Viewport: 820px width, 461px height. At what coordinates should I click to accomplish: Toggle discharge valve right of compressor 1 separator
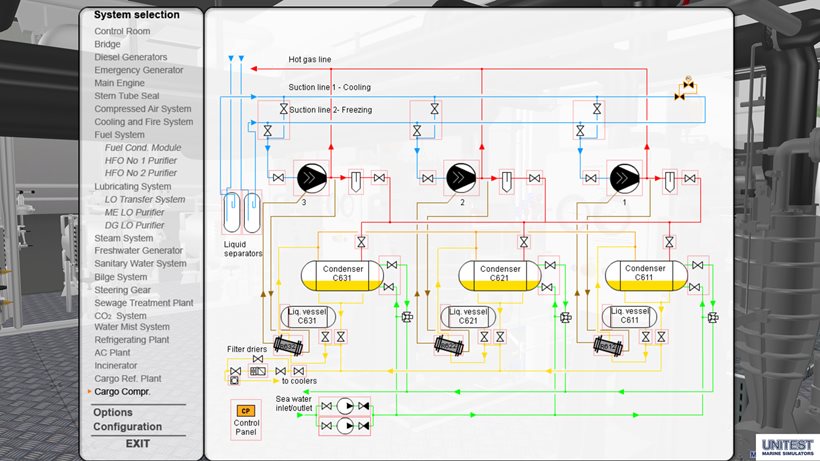click(689, 178)
